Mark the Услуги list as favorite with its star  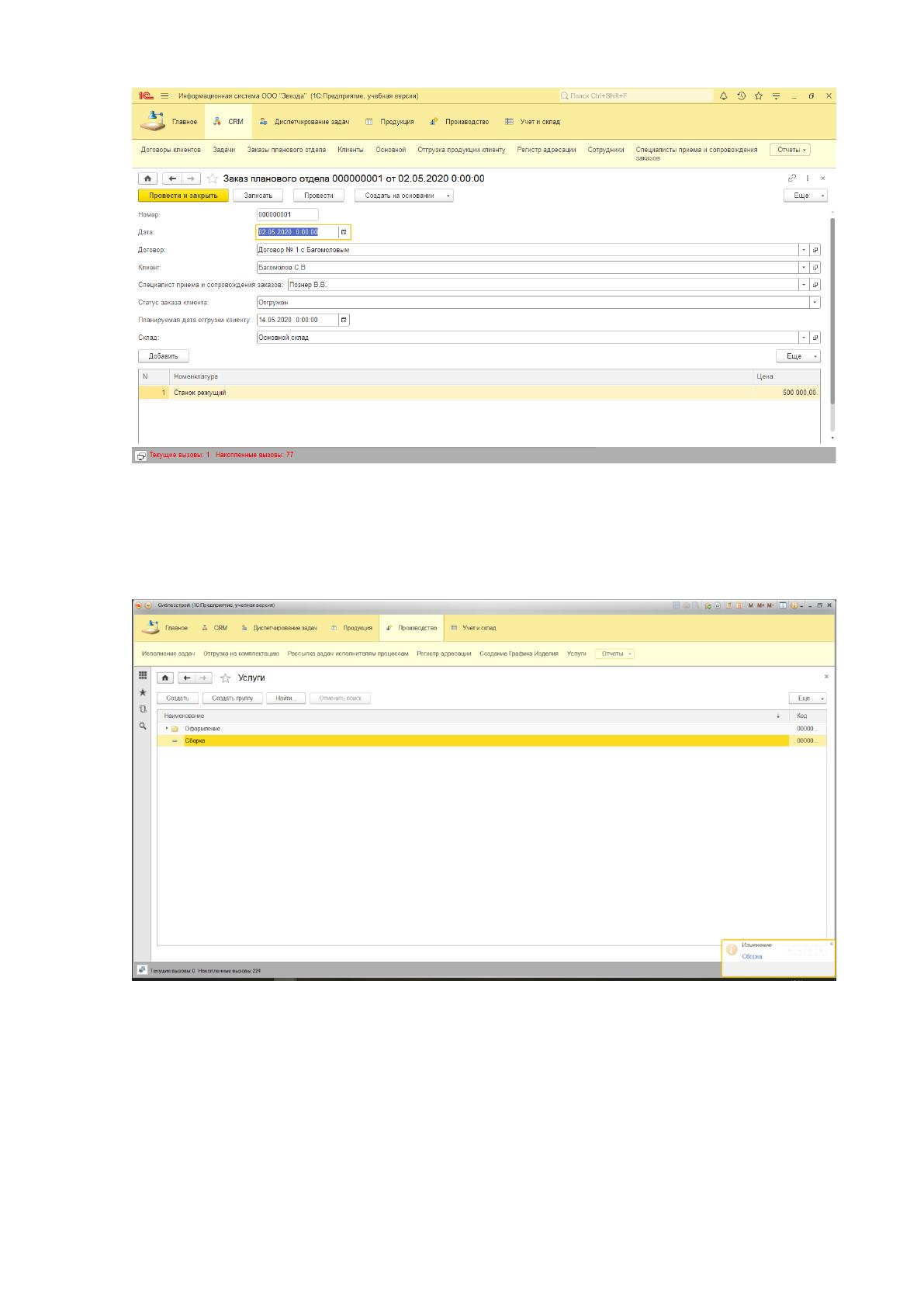point(226,678)
